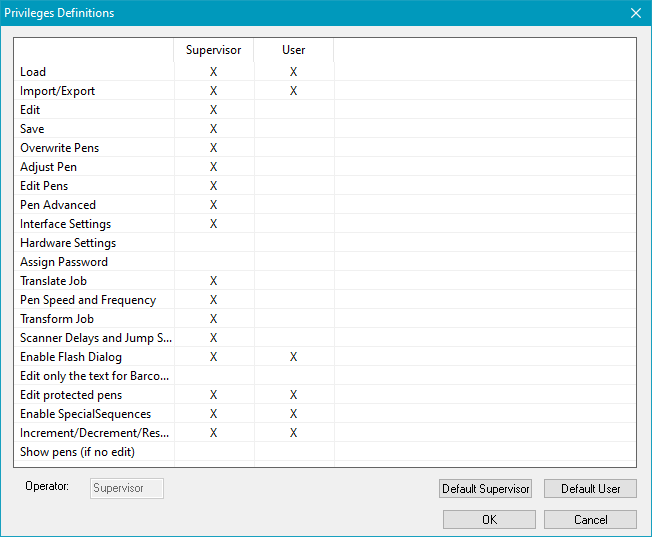
Task: Cancel the Privileges Definitions dialog
Action: [x=590, y=520]
